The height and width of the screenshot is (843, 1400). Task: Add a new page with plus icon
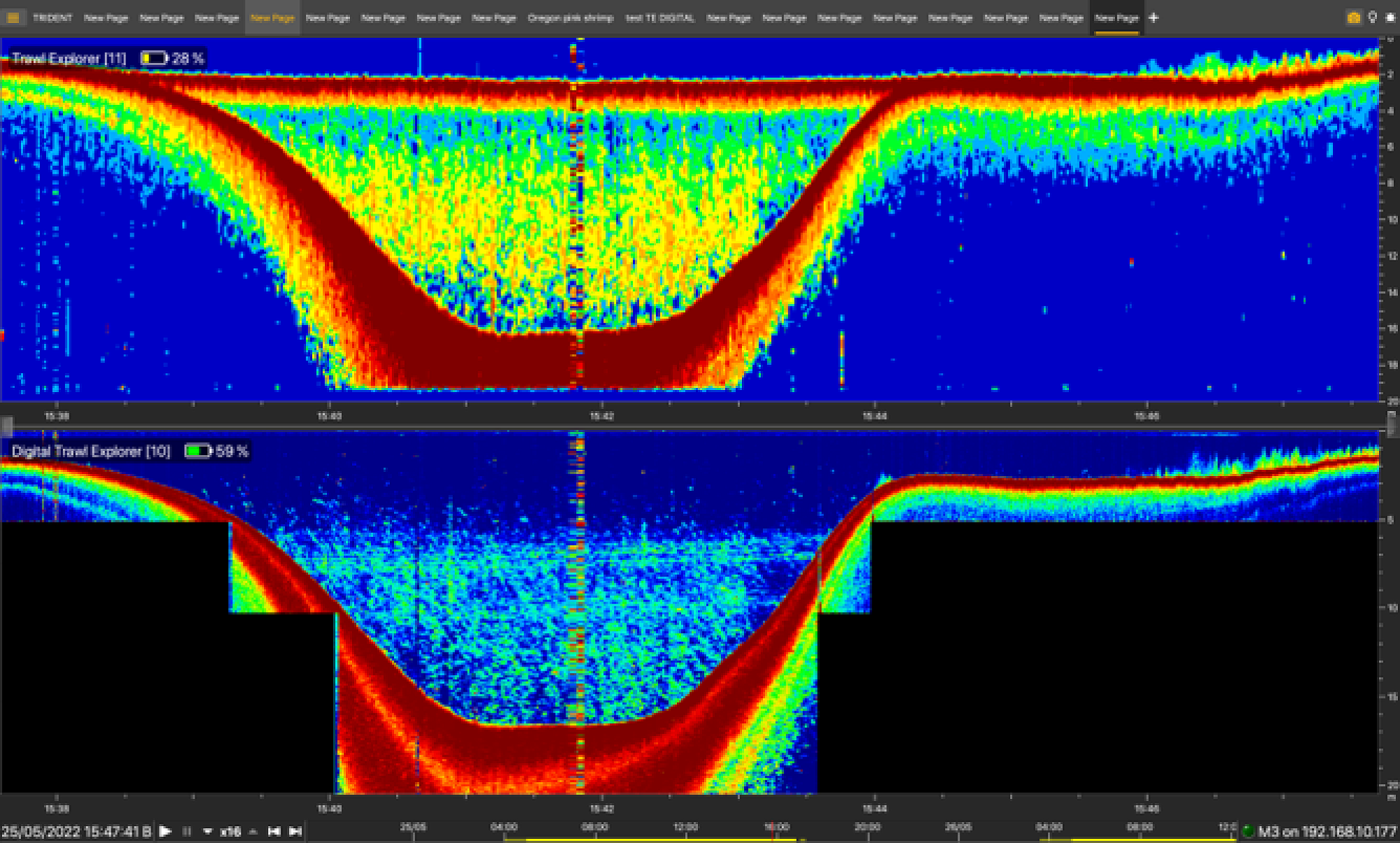1154,18
